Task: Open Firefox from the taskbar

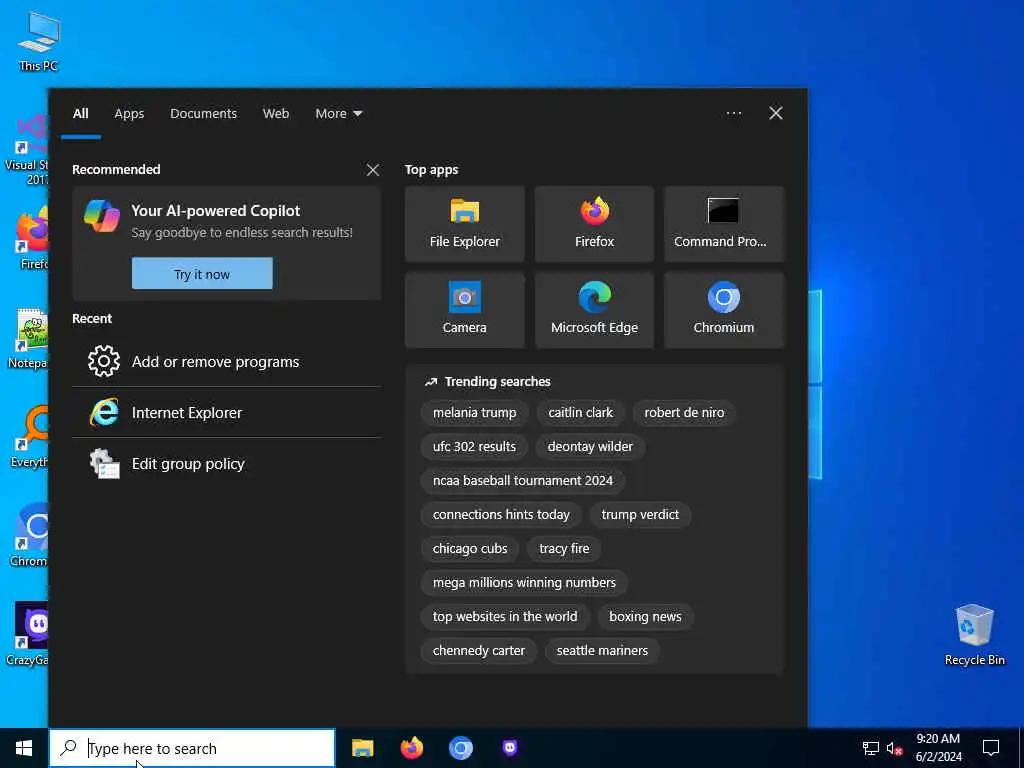Action: [x=411, y=748]
